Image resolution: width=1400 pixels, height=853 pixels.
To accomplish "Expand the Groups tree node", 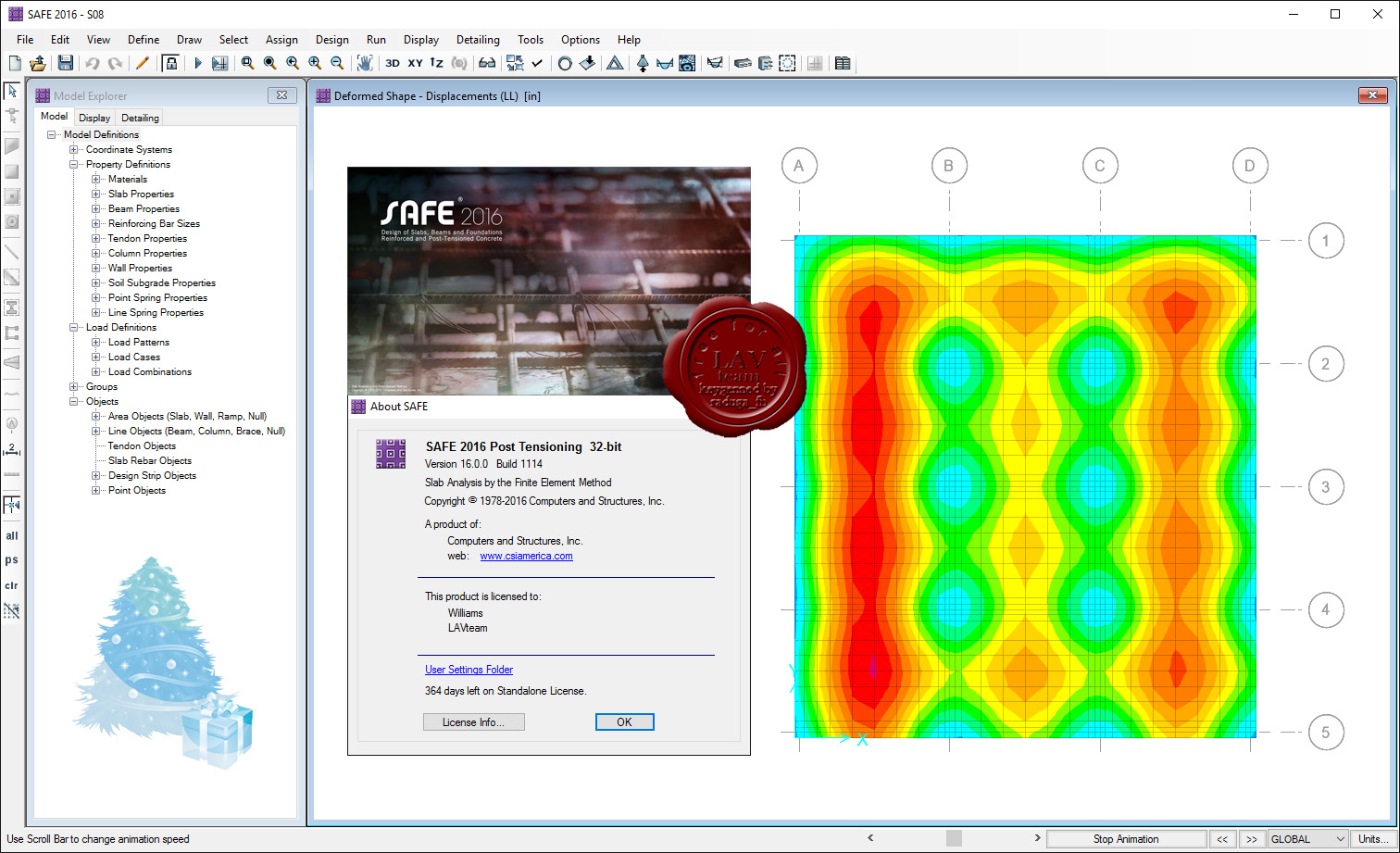I will tap(74, 386).
